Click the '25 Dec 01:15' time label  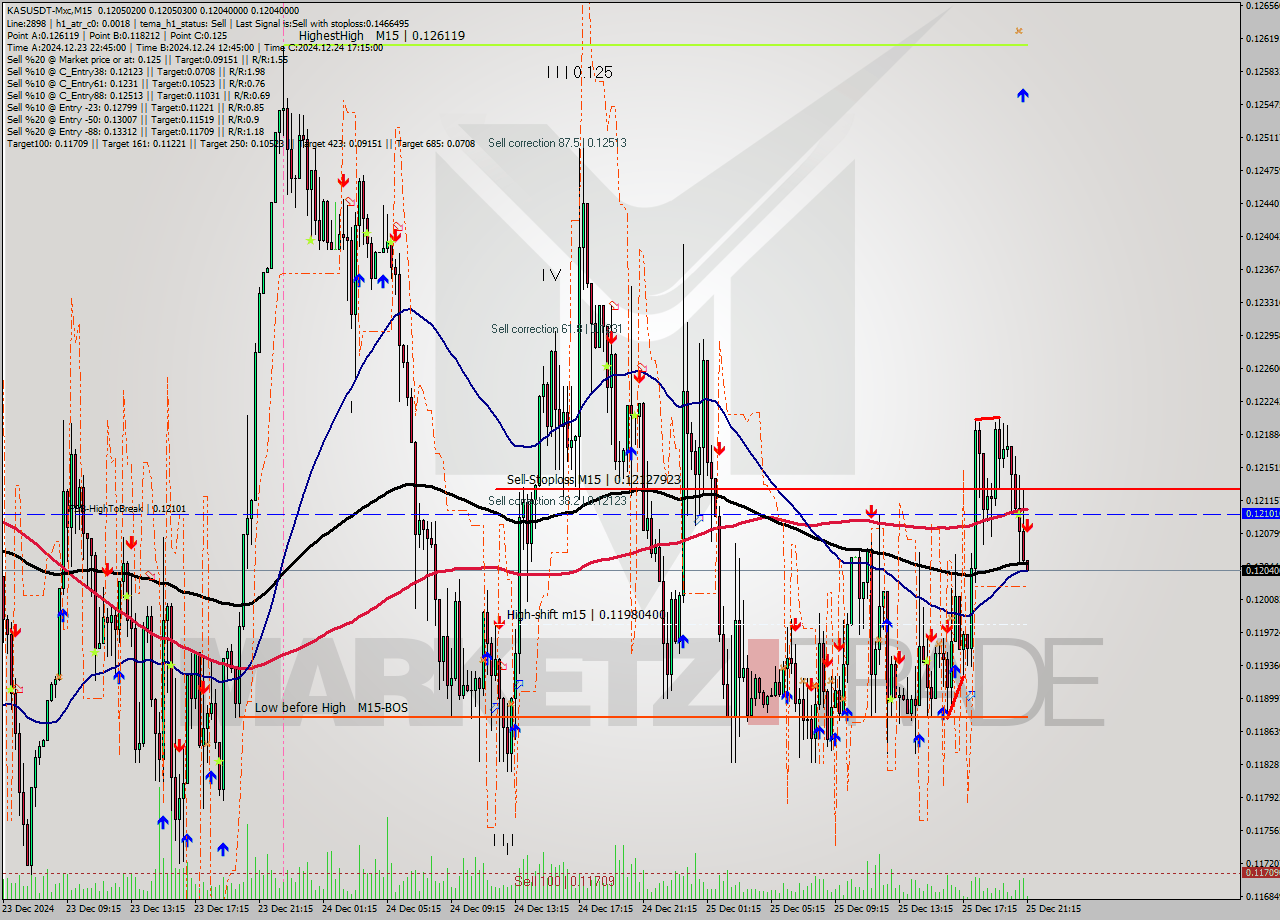pos(732,909)
